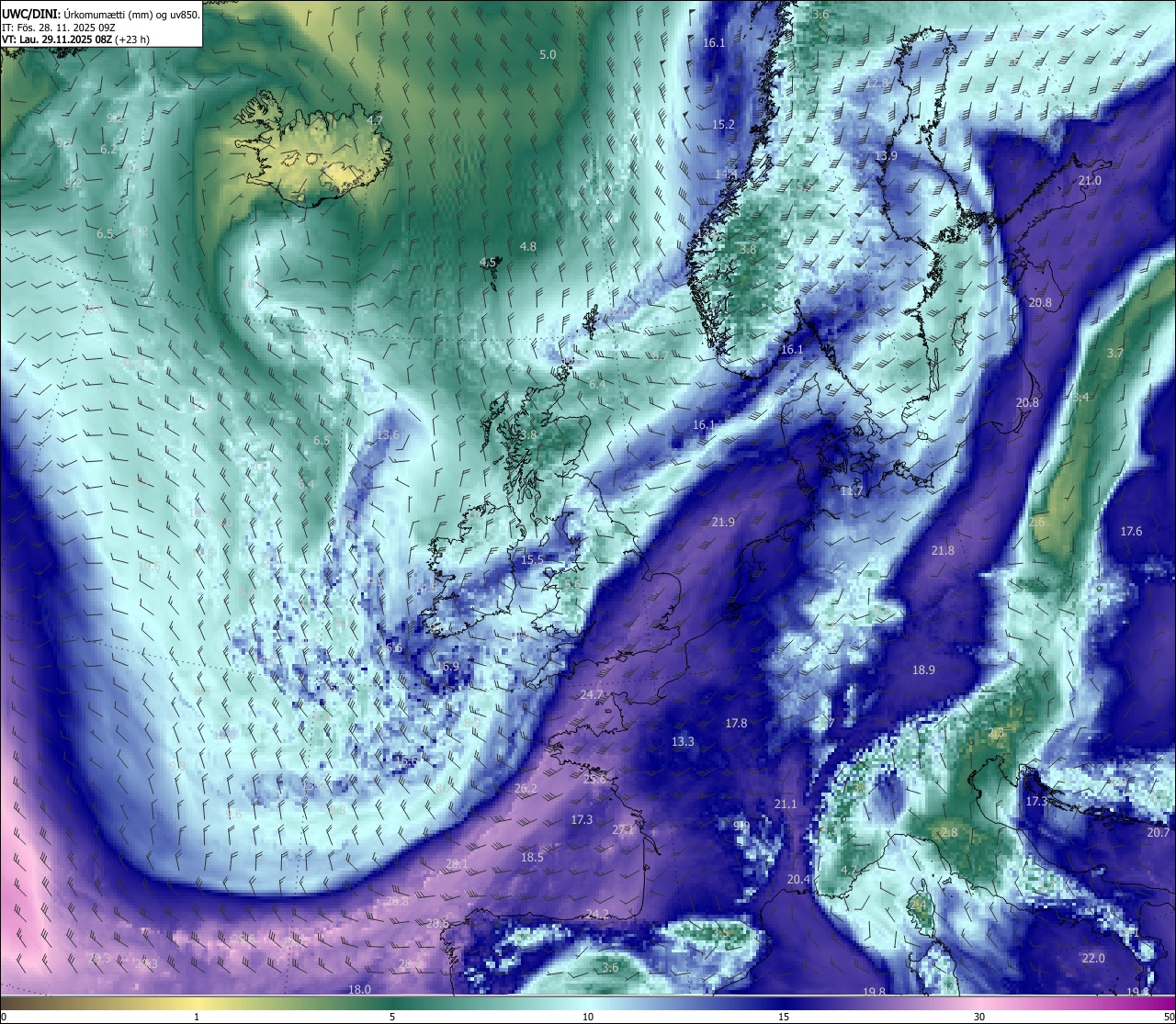The image size is (1176, 1024).
Task: Select the 15 tick on the colour scale
Action: tap(784, 1016)
